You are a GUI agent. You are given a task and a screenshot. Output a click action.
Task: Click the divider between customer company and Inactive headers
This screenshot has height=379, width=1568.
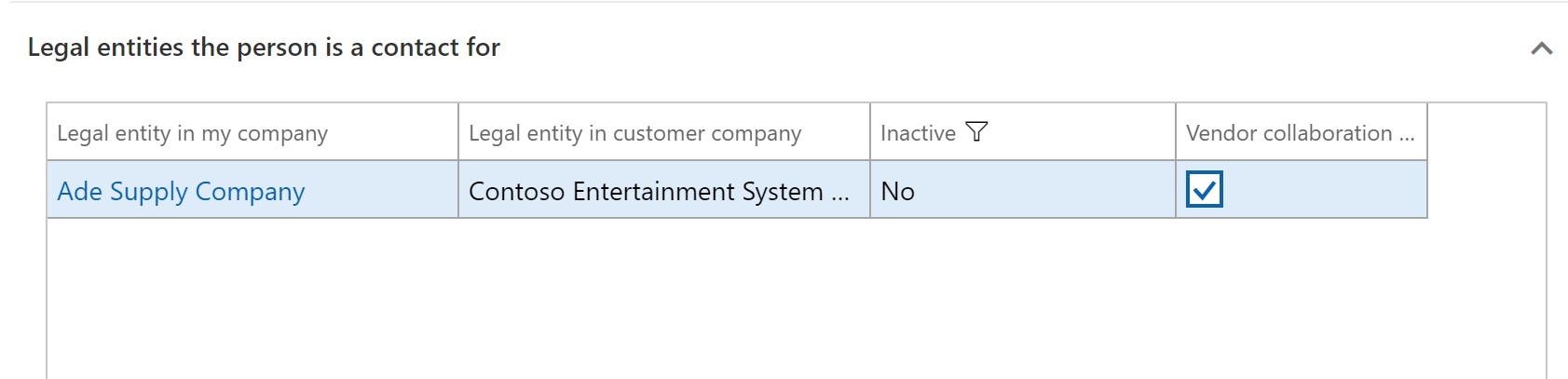pos(870,132)
